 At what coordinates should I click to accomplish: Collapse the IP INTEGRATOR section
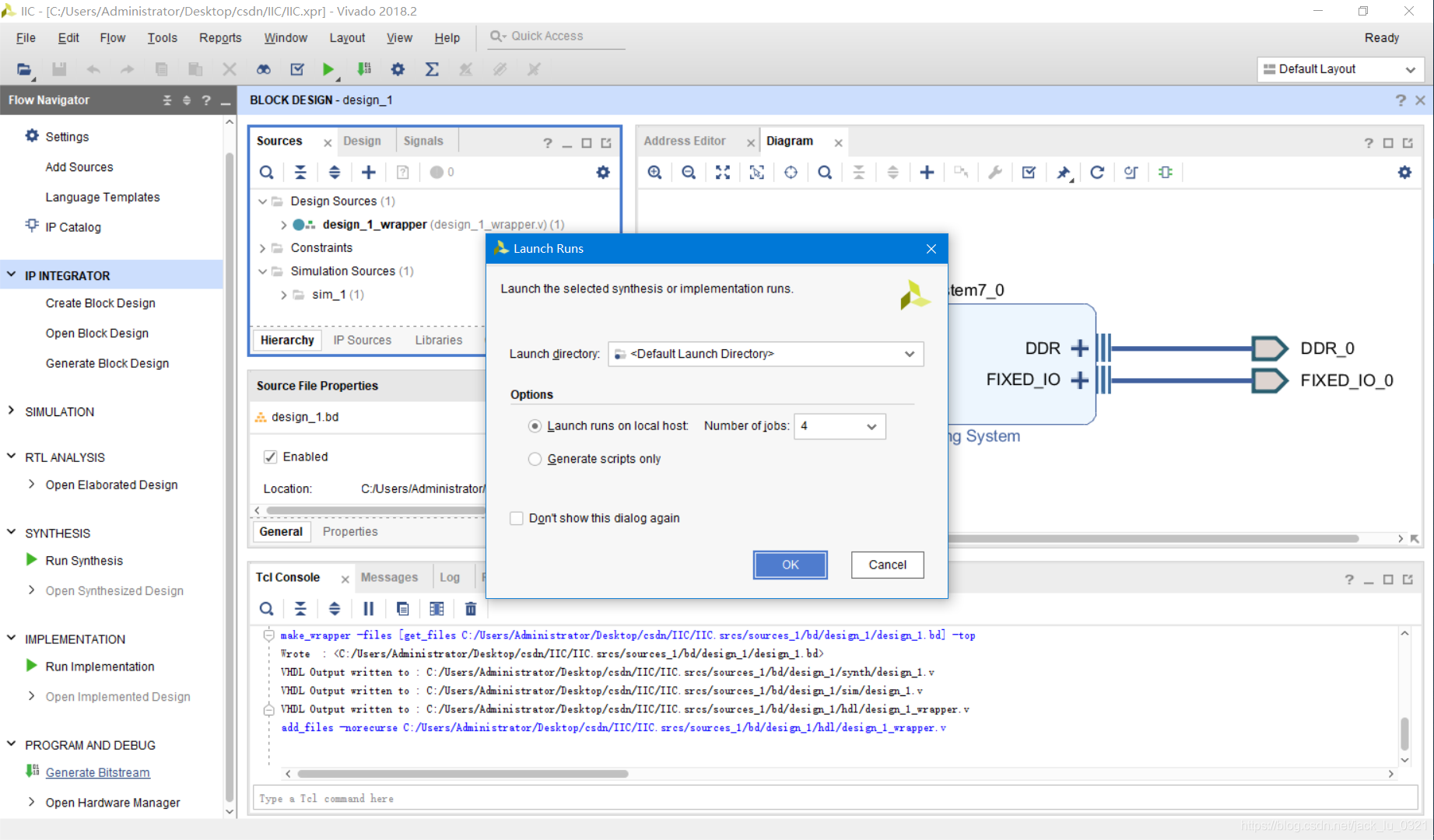11,275
